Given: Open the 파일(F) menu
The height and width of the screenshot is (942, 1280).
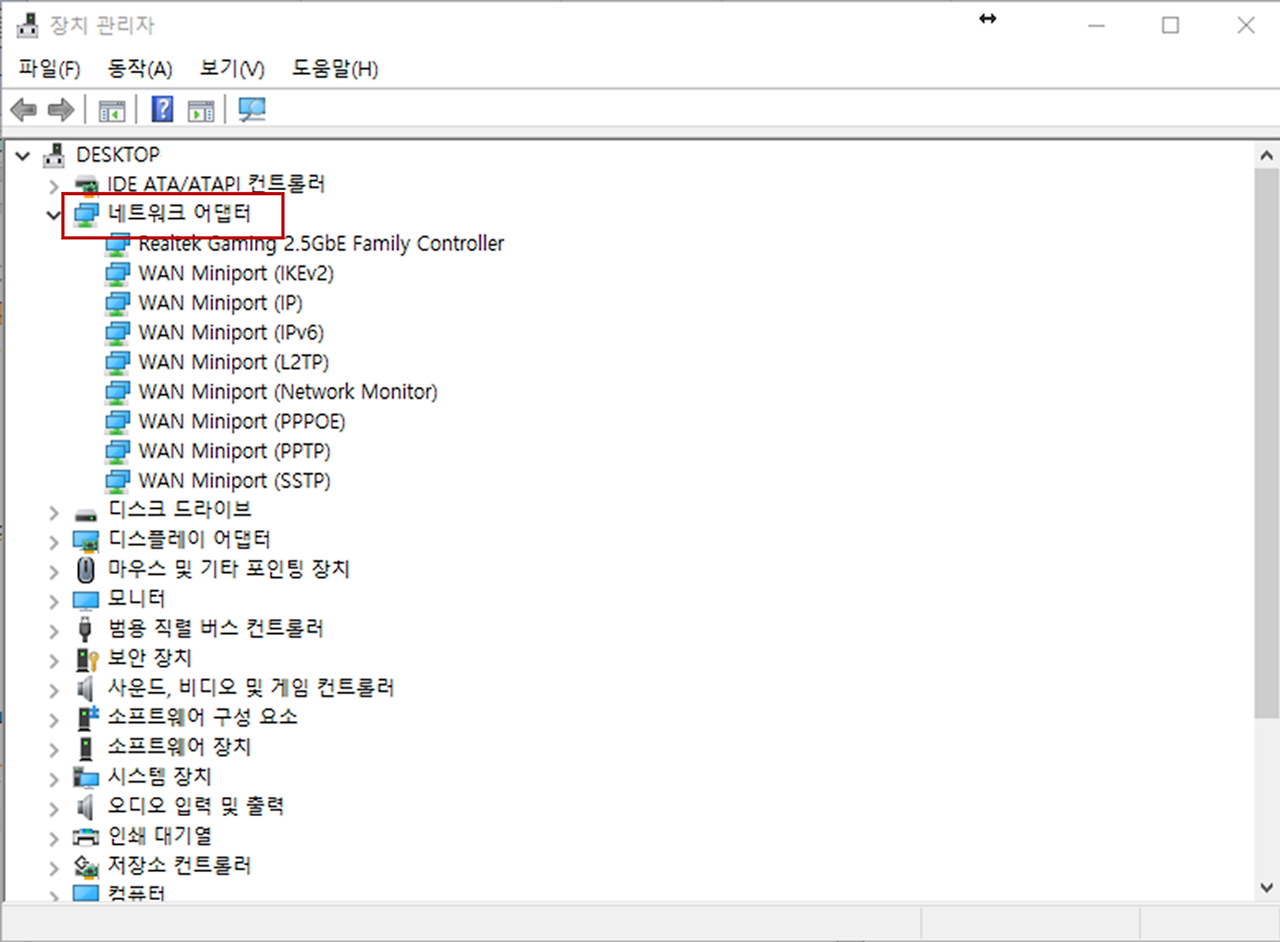Looking at the screenshot, I should (49, 69).
